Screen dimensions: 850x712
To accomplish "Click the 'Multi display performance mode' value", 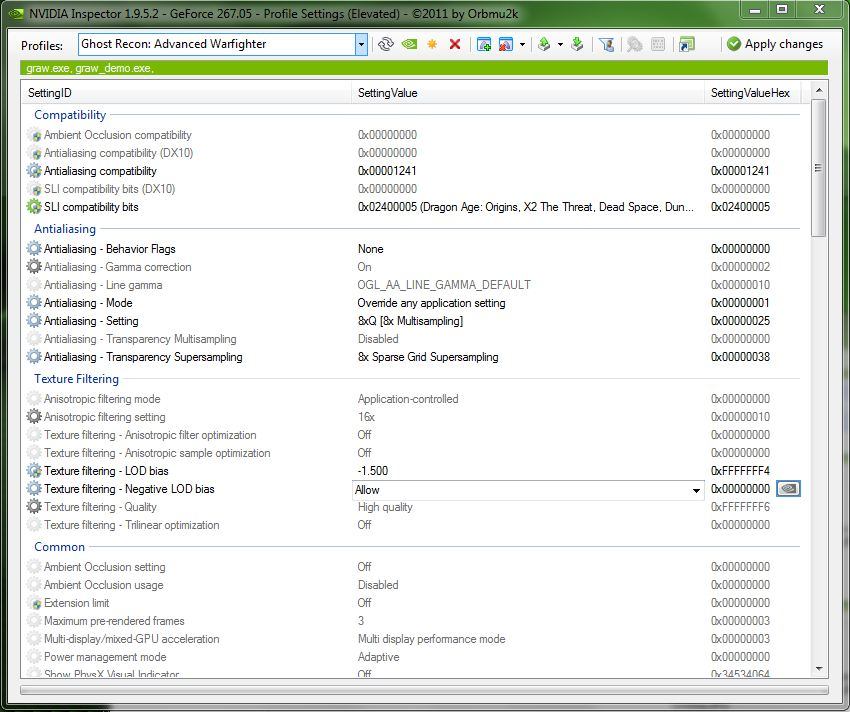I will (432, 639).
